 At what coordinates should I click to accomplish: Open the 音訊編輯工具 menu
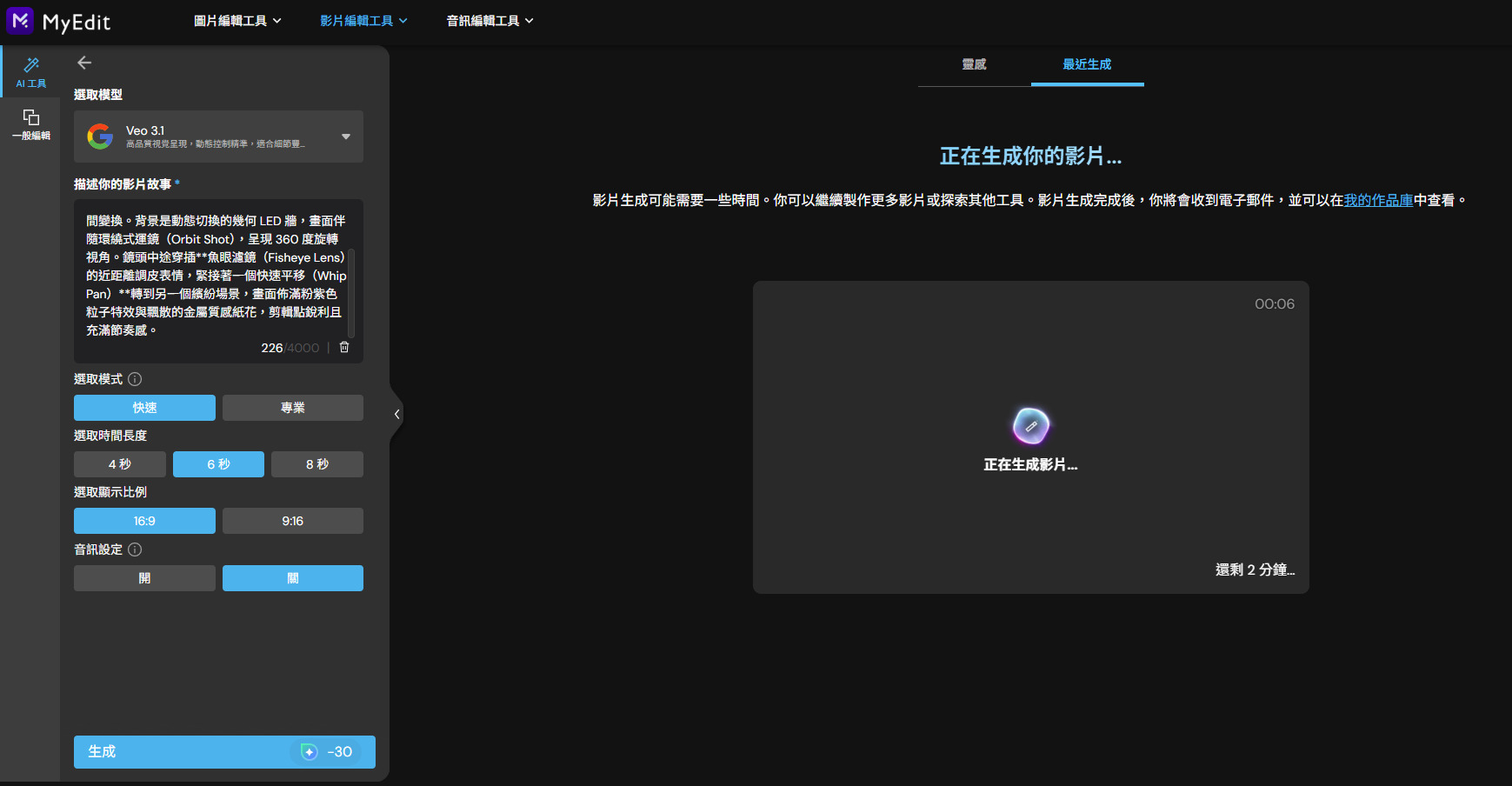[489, 20]
